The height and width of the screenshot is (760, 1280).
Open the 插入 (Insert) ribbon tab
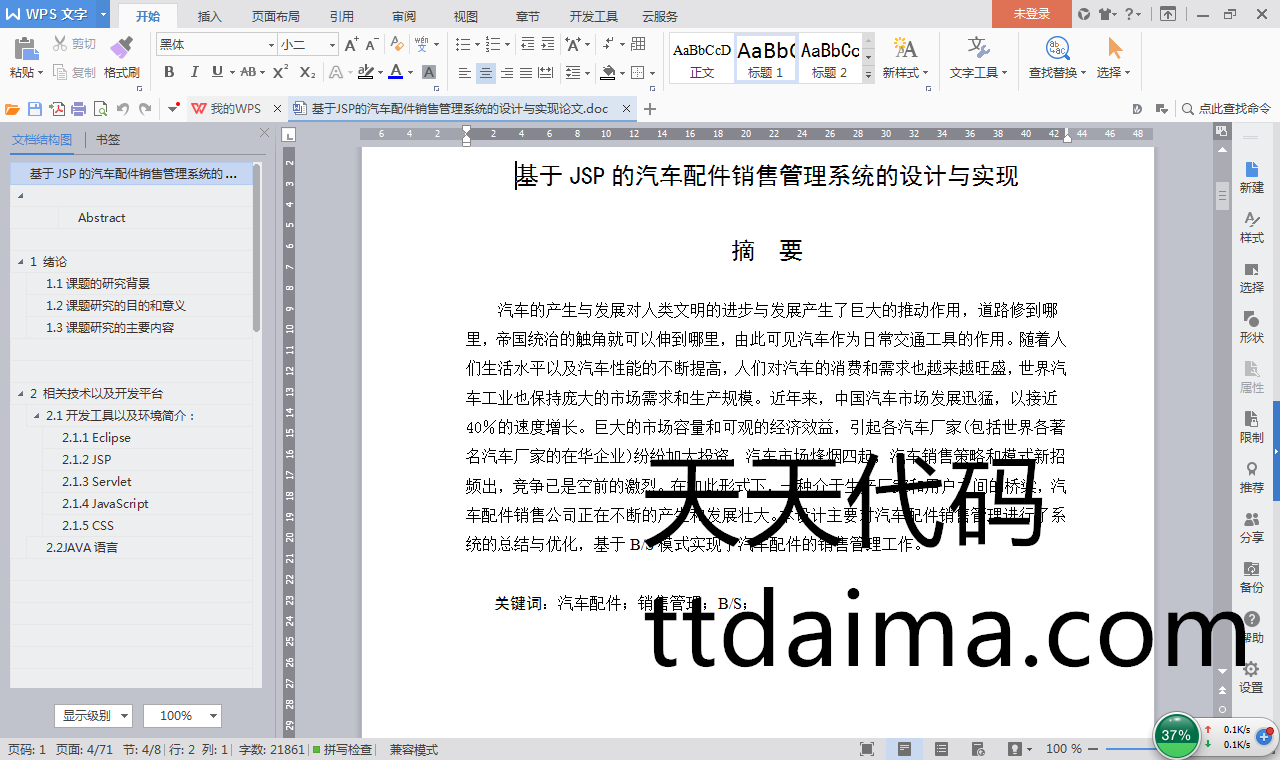click(x=210, y=16)
